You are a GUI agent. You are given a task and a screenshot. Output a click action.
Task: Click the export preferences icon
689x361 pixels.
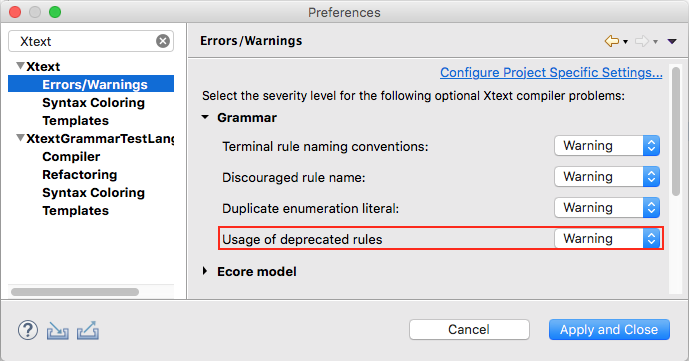(x=87, y=330)
